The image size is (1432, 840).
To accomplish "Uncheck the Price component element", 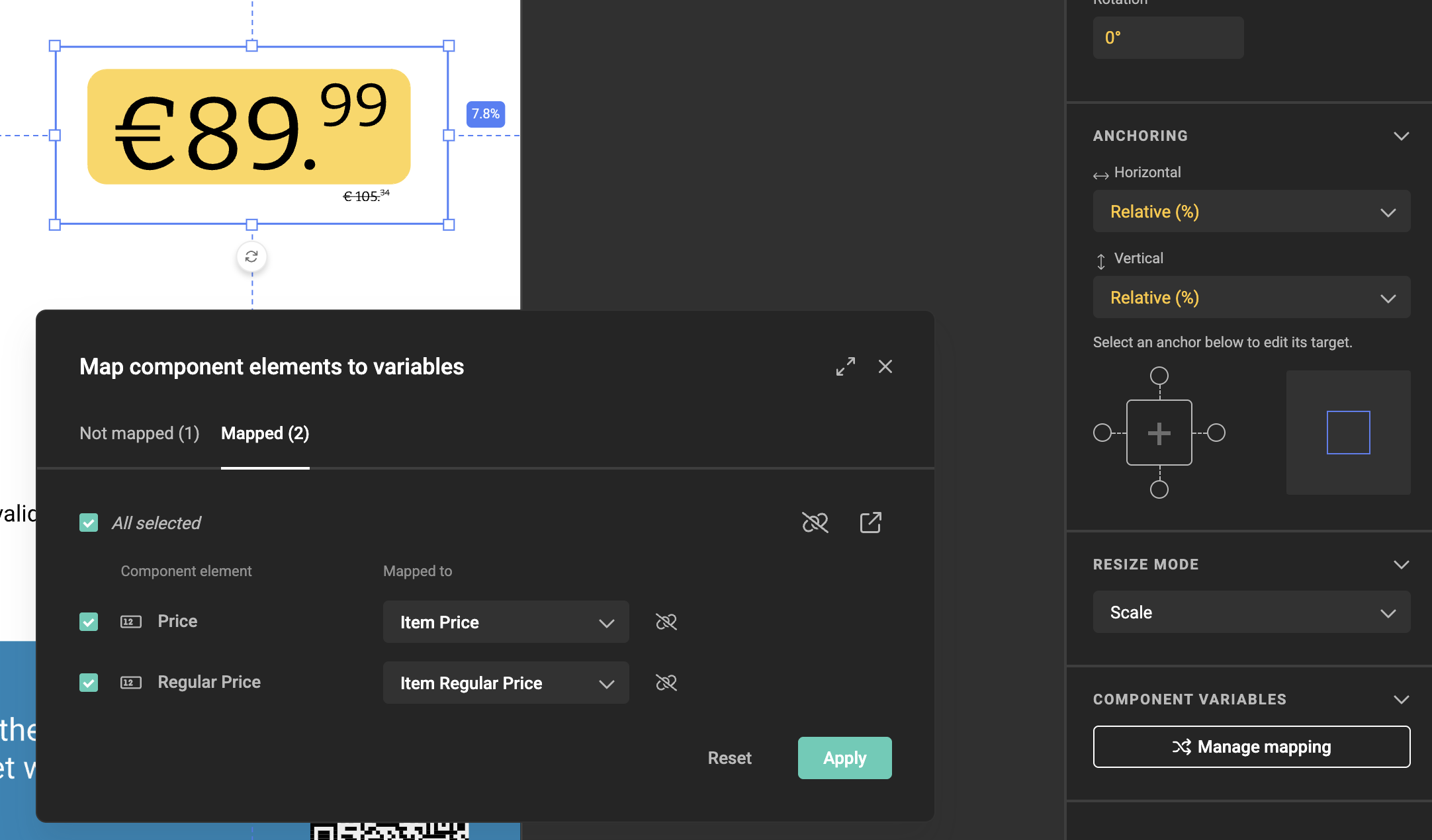I will tap(89, 622).
